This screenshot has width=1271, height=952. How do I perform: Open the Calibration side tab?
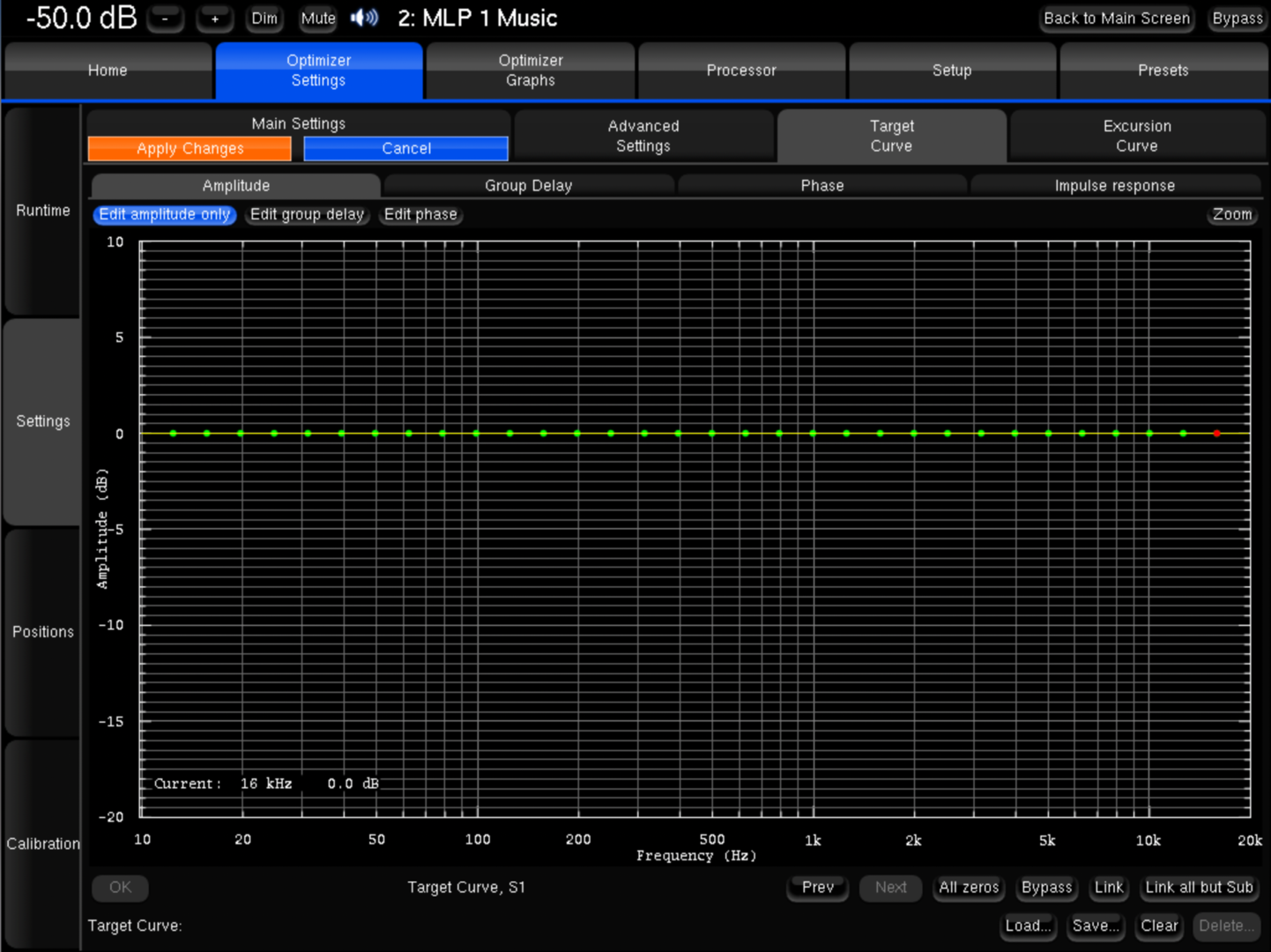pyautogui.click(x=42, y=844)
